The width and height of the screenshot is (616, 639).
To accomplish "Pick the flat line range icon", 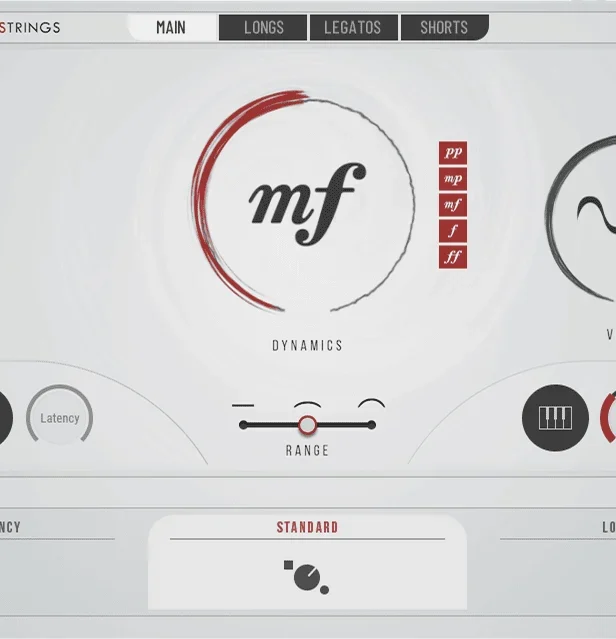I will click(x=243, y=405).
